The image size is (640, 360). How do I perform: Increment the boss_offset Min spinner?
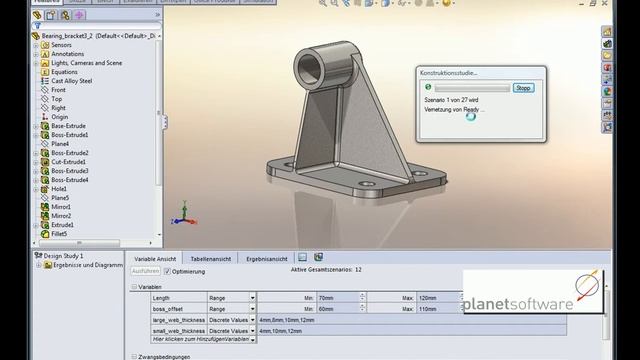(x=362, y=307)
